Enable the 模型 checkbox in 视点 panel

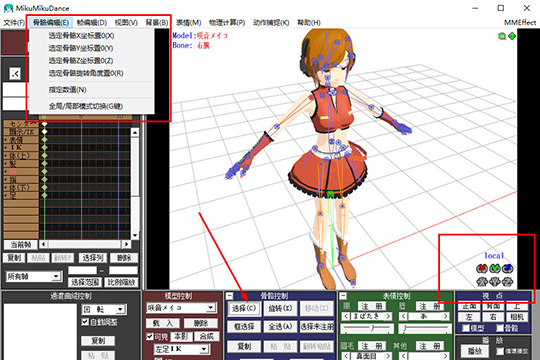[466, 328]
